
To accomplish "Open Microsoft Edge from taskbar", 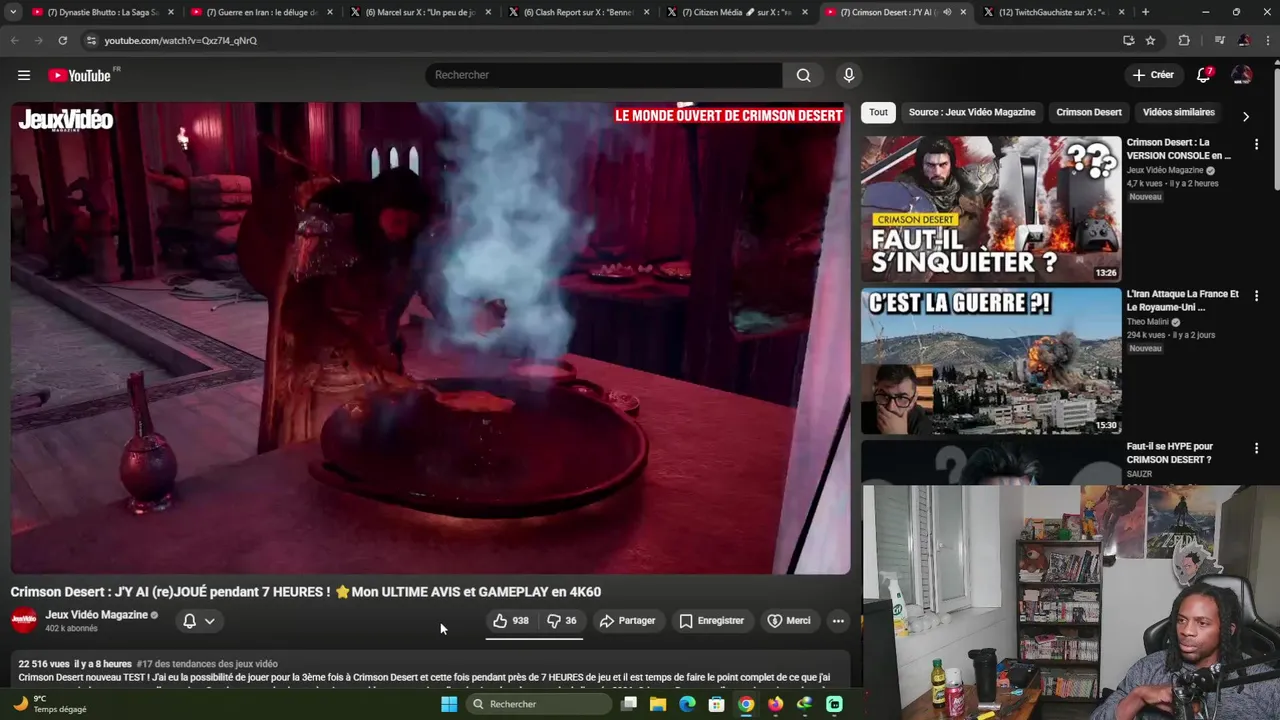I will pos(687,704).
